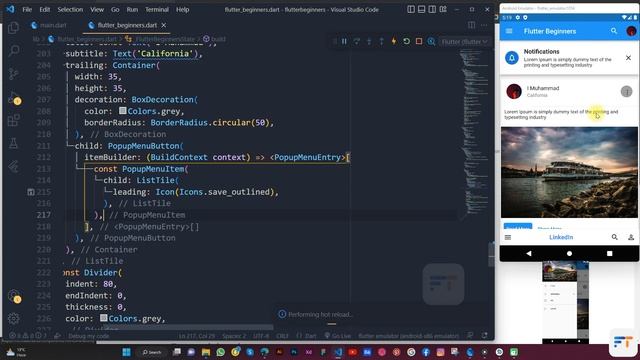
Task: Open the Source Control view
Action: point(13,73)
